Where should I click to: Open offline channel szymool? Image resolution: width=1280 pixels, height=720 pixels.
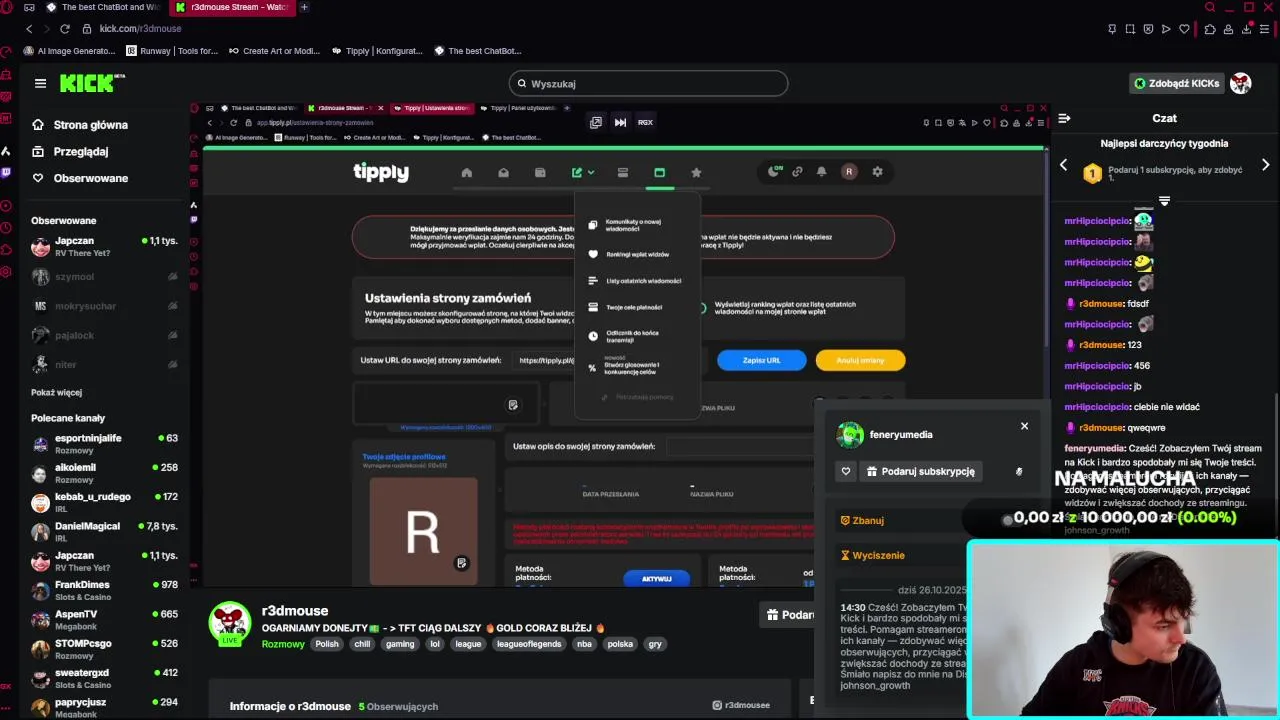[x=104, y=277]
